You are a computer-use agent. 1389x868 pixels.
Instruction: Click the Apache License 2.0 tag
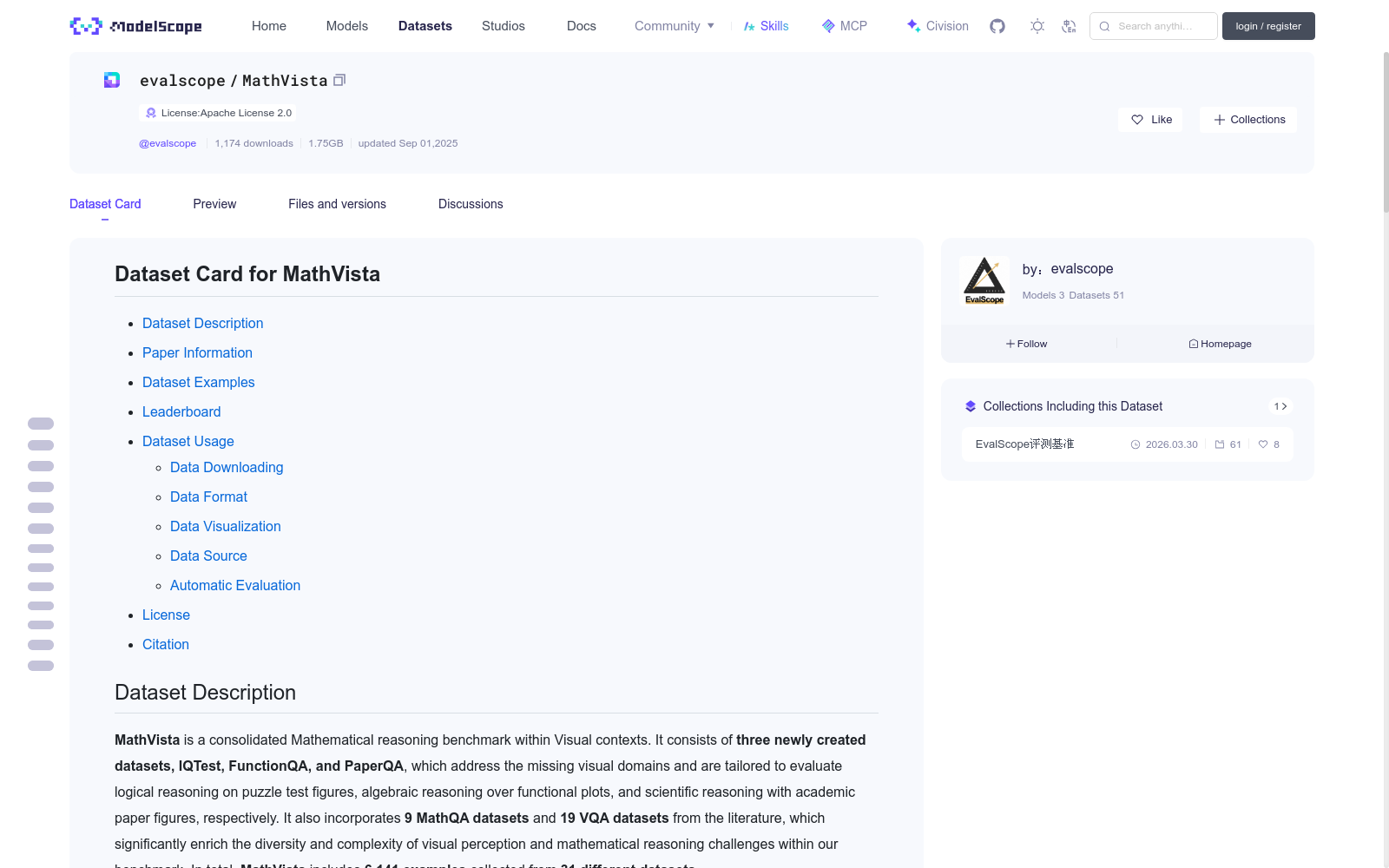click(x=218, y=113)
